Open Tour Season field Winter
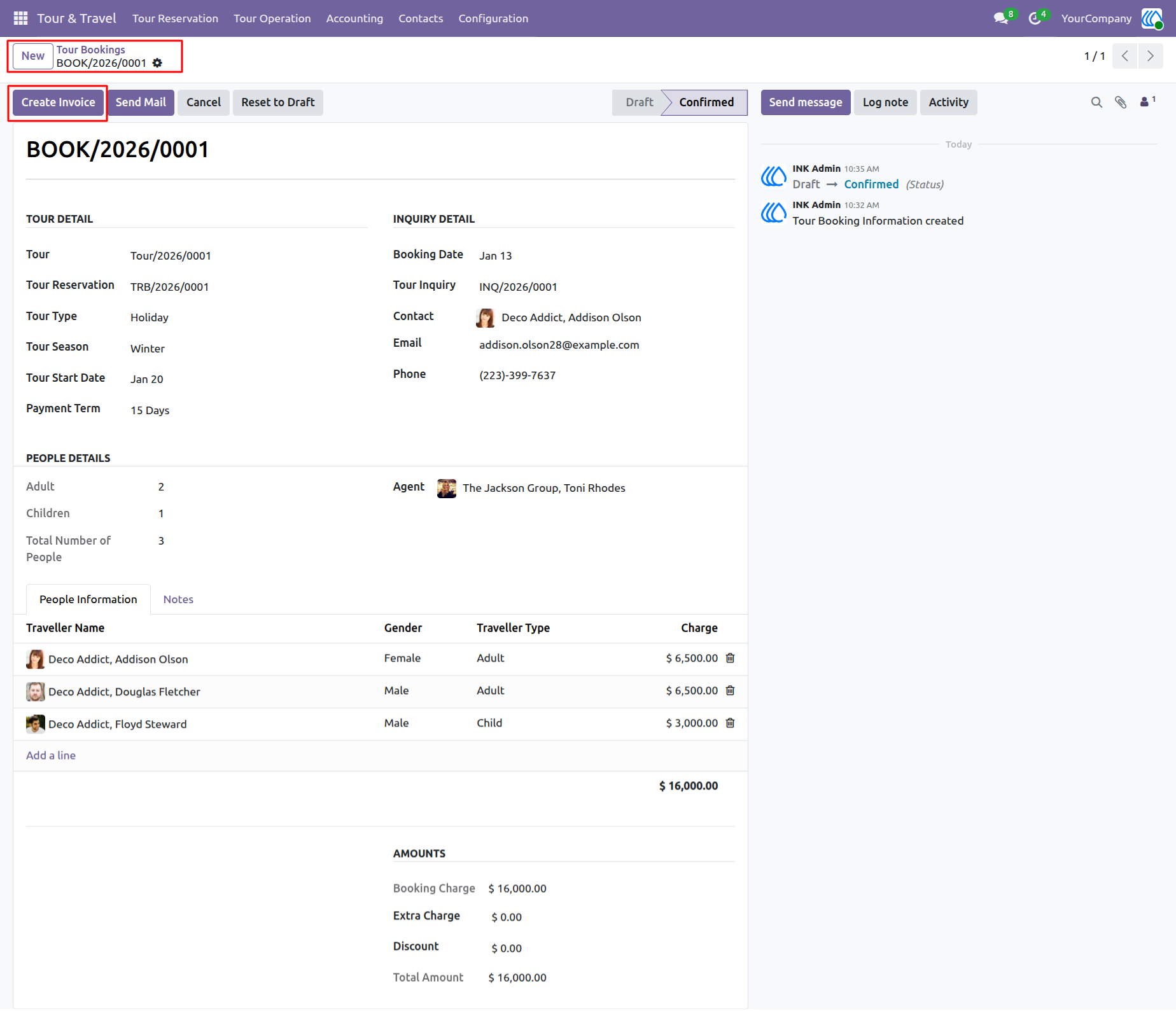This screenshot has width=1176, height=1011. (148, 349)
